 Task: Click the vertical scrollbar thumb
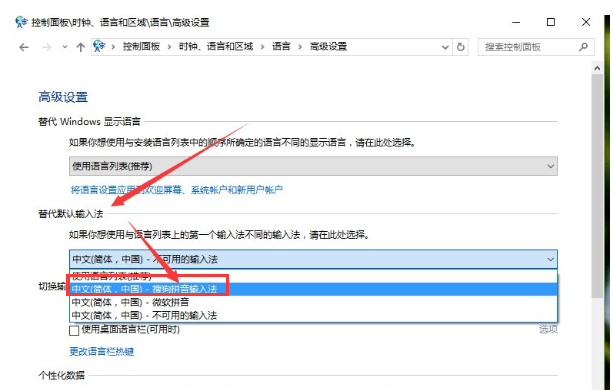pos(597,186)
